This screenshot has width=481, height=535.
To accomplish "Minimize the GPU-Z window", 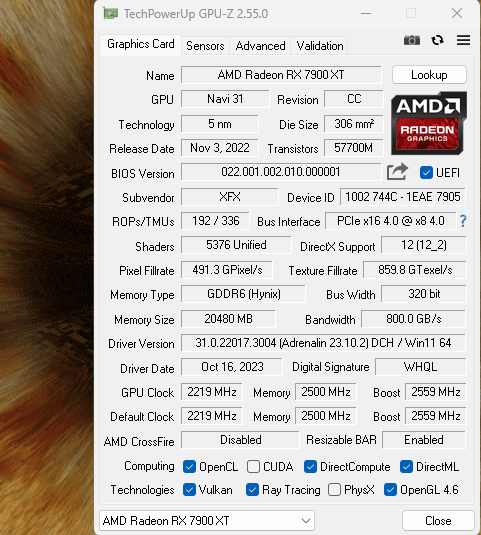I will click(x=366, y=13).
